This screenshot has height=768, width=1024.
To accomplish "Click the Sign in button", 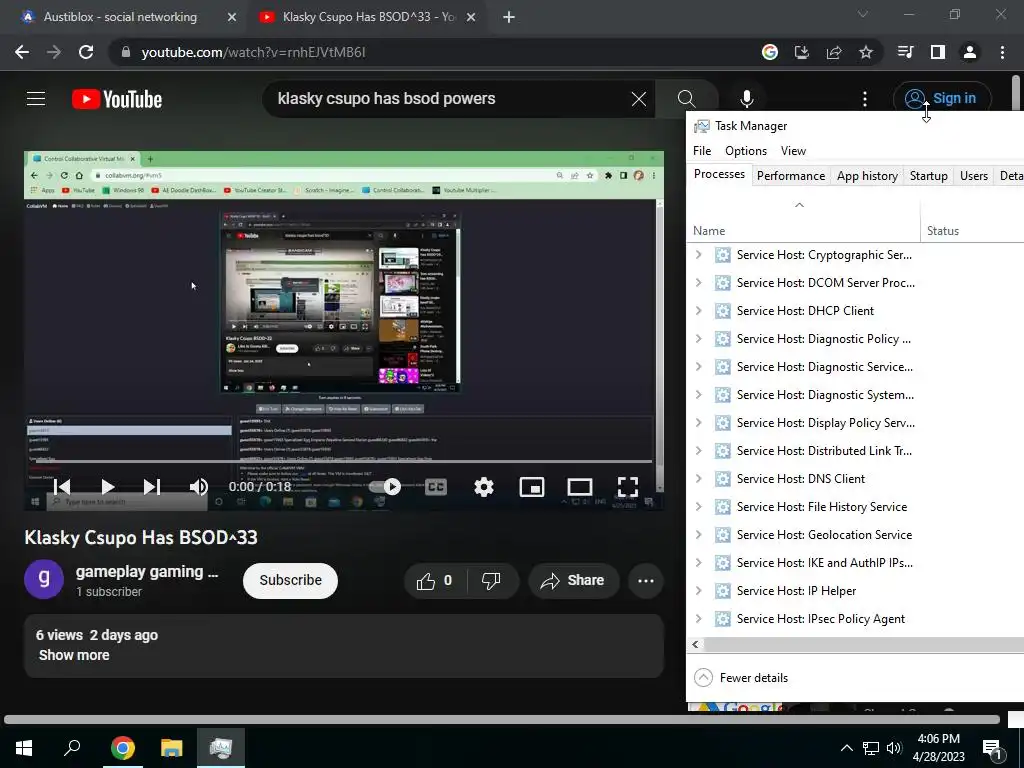I will tap(942, 99).
